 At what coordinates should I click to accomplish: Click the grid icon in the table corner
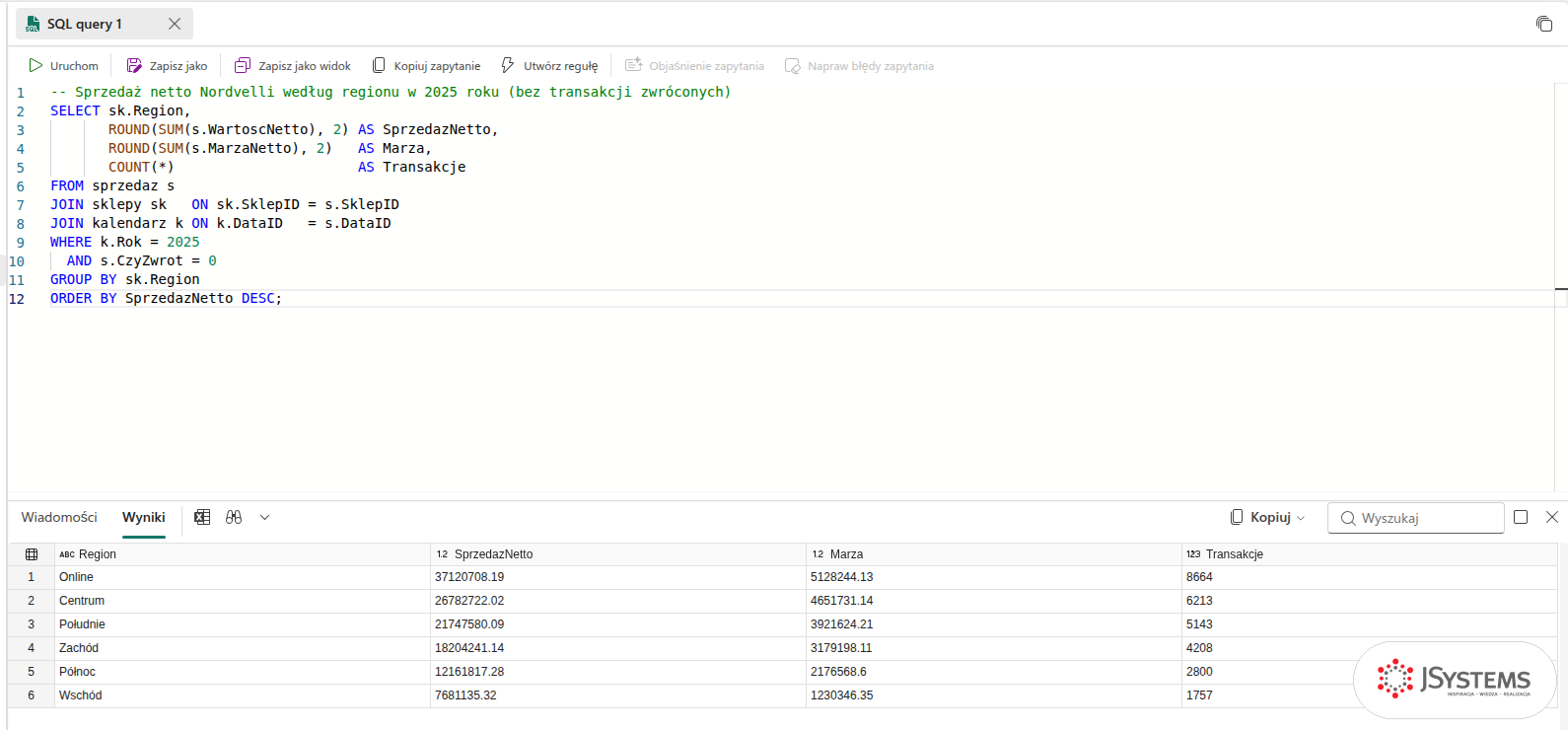pyautogui.click(x=32, y=554)
